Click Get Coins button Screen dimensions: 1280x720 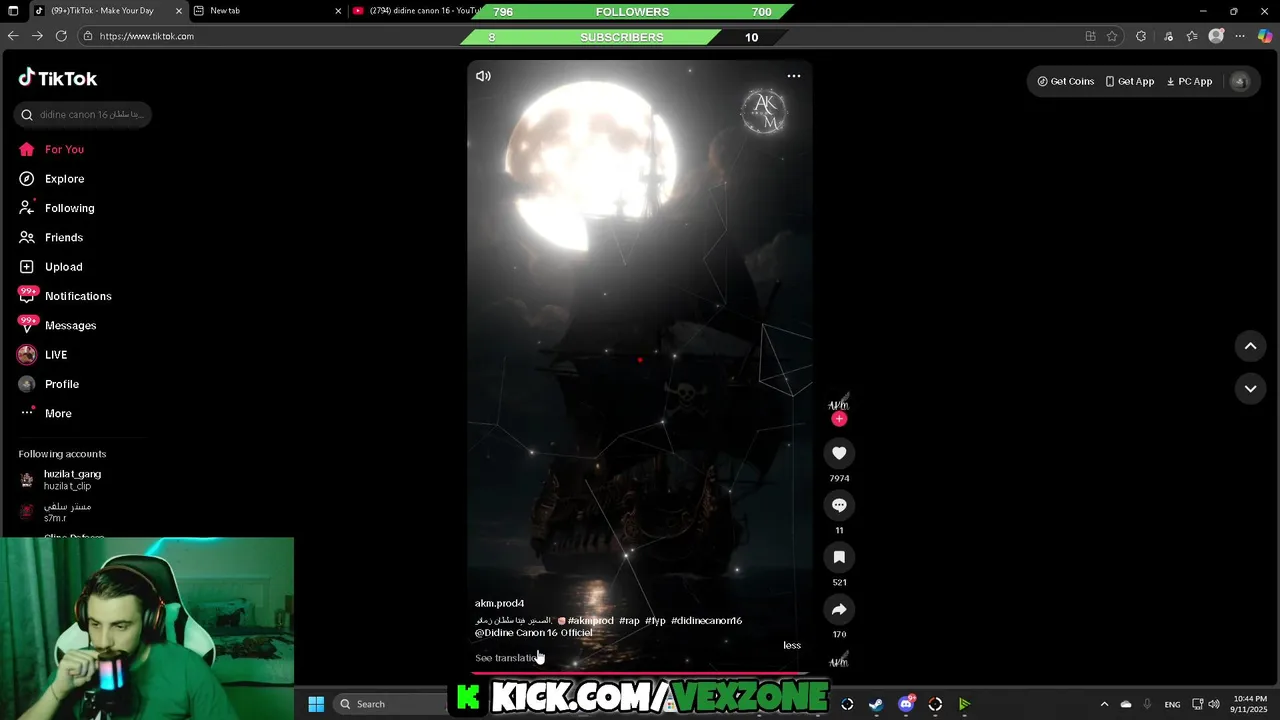point(1066,81)
